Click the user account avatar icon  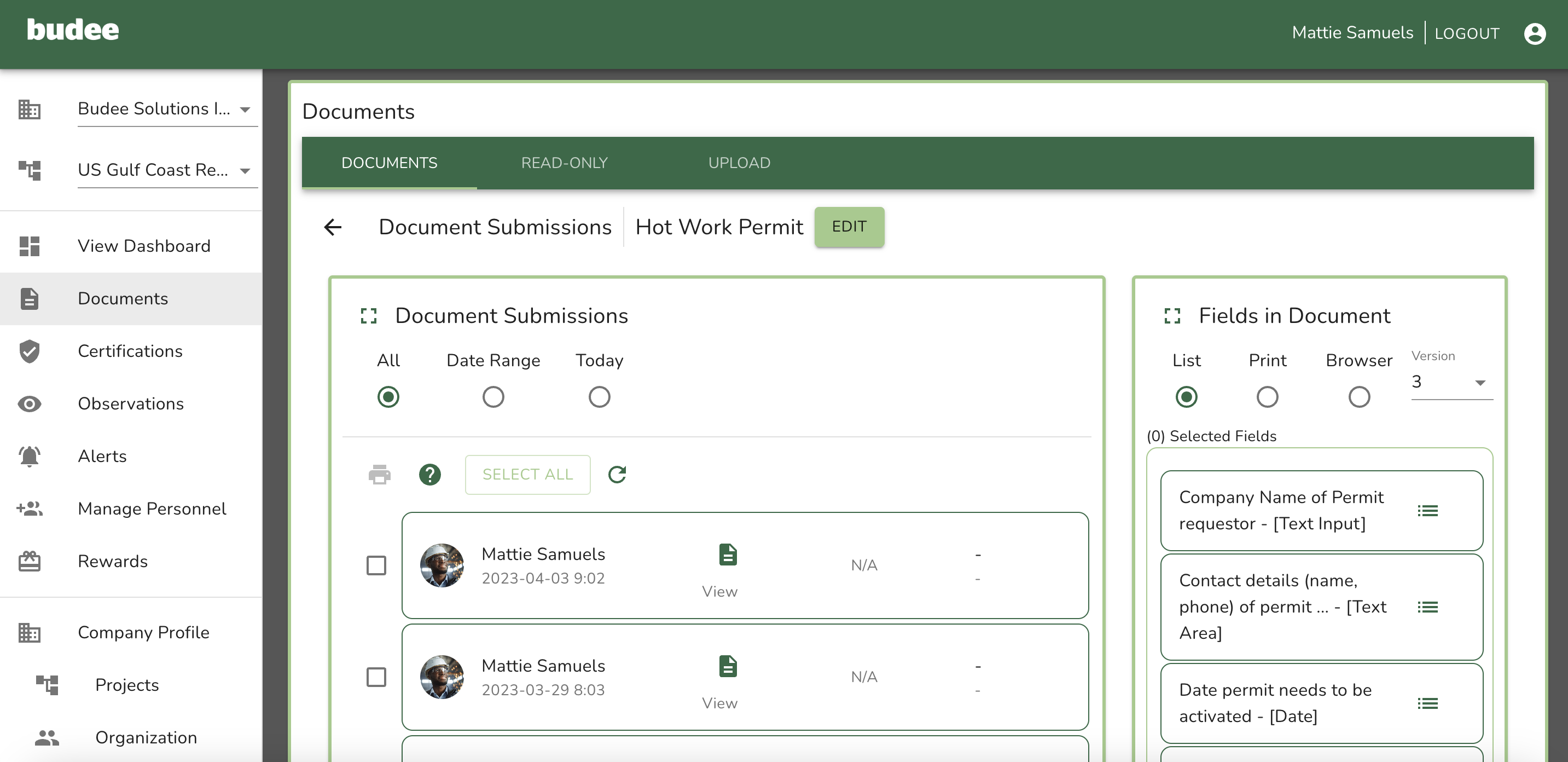pyautogui.click(x=1534, y=33)
